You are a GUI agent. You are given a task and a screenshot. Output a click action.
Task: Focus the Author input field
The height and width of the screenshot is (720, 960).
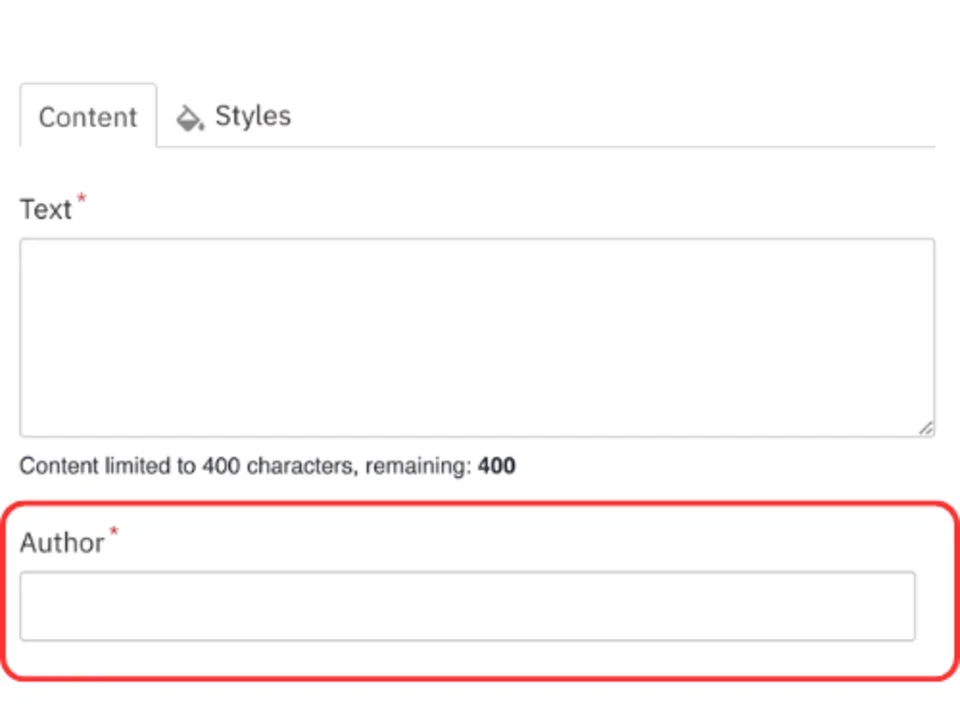click(x=467, y=606)
